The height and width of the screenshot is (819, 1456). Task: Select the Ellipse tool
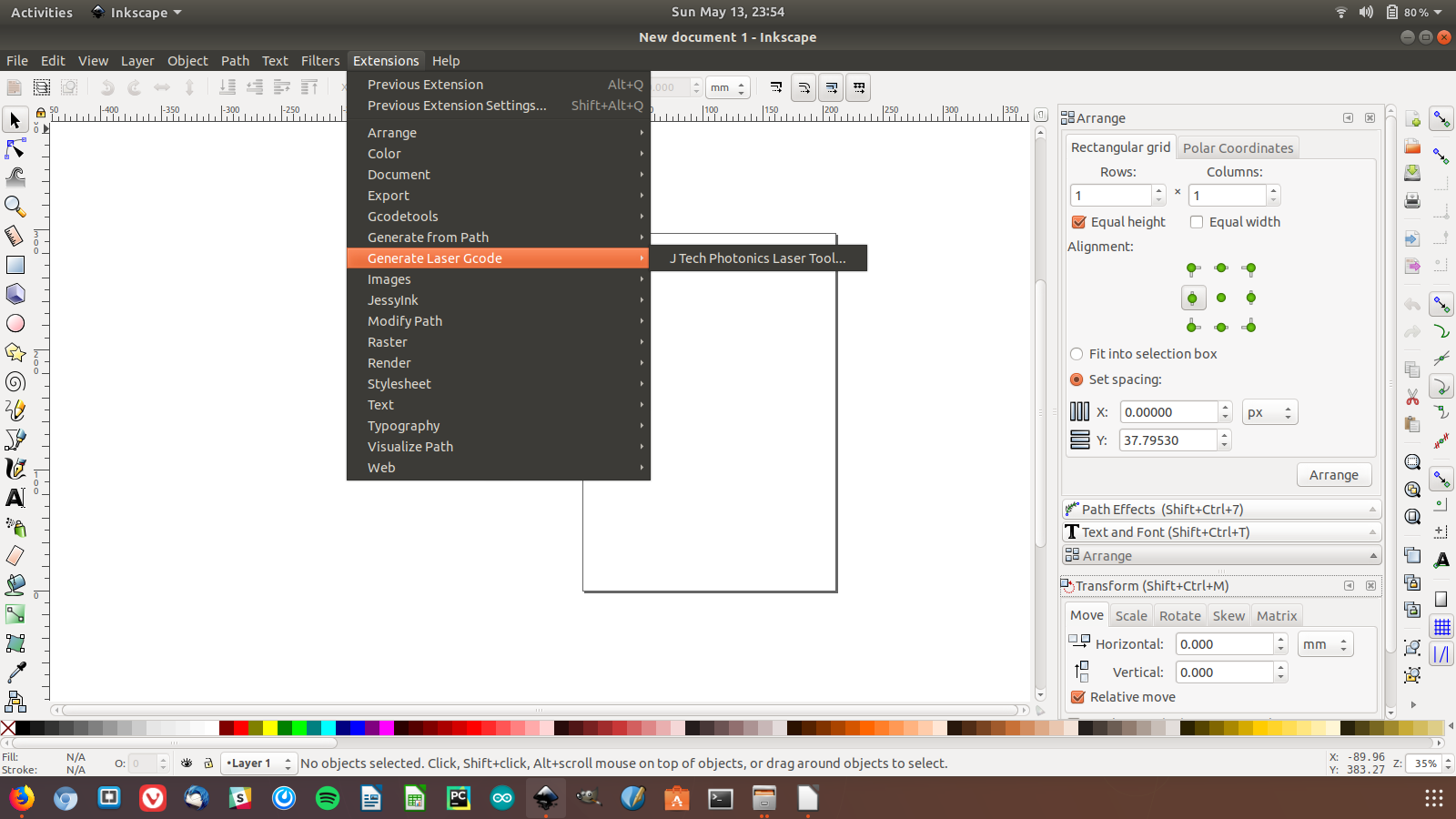15,323
